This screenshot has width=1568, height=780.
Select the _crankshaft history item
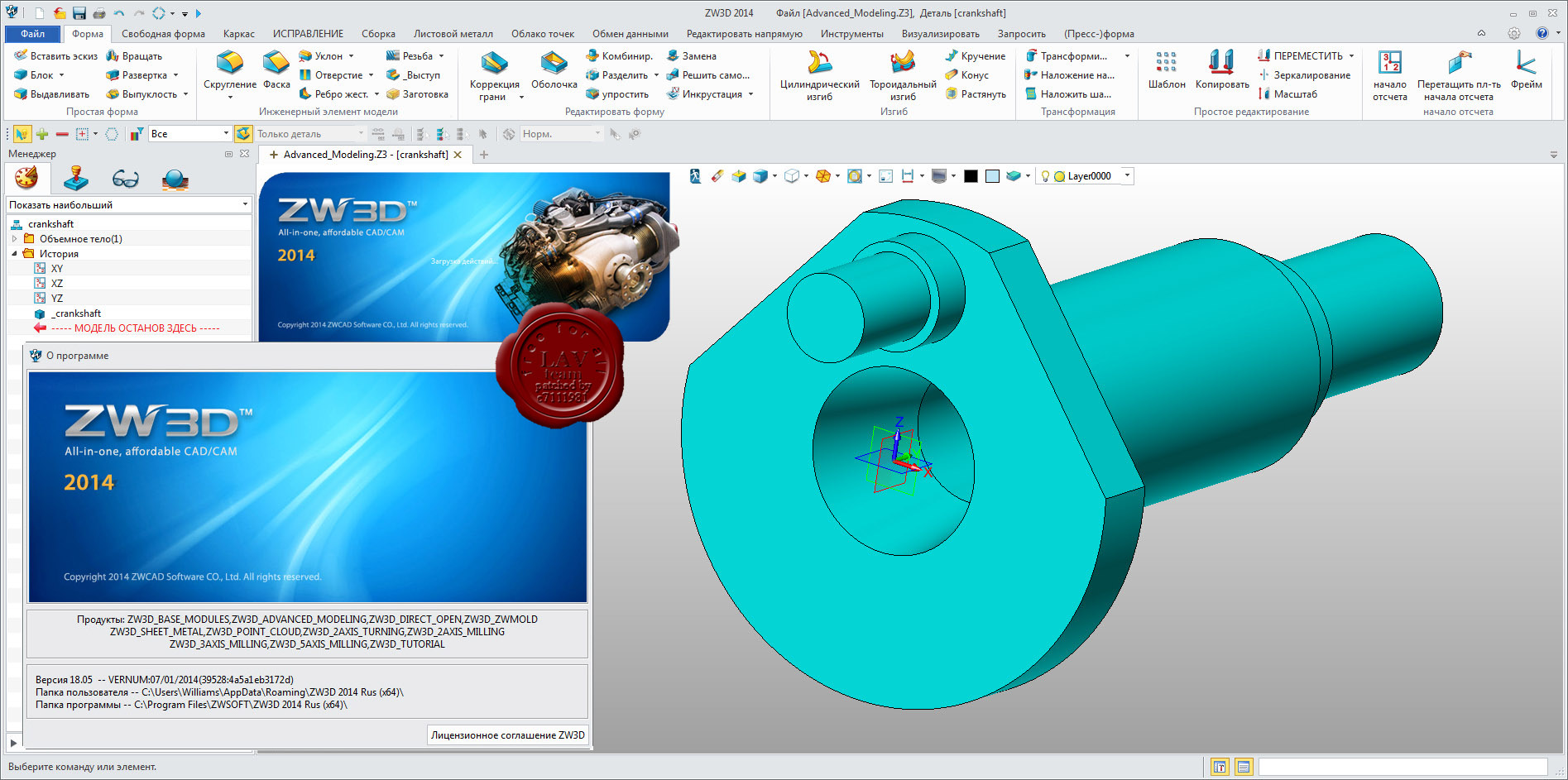click(76, 313)
